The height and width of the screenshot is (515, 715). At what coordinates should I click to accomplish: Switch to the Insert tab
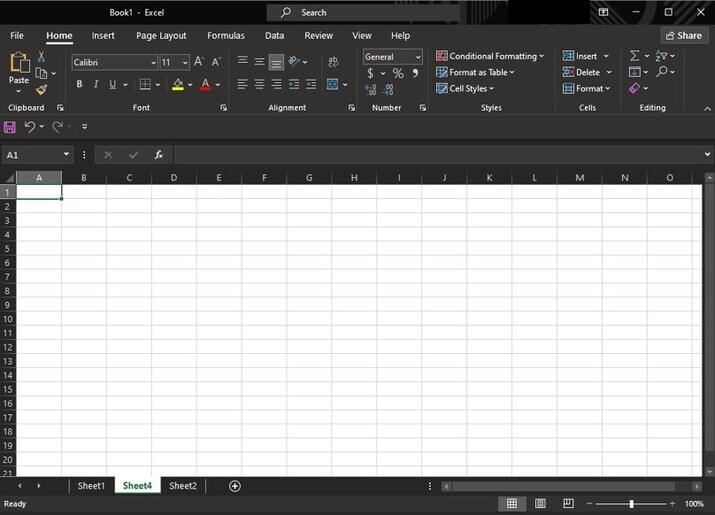pyautogui.click(x=103, y=36)
